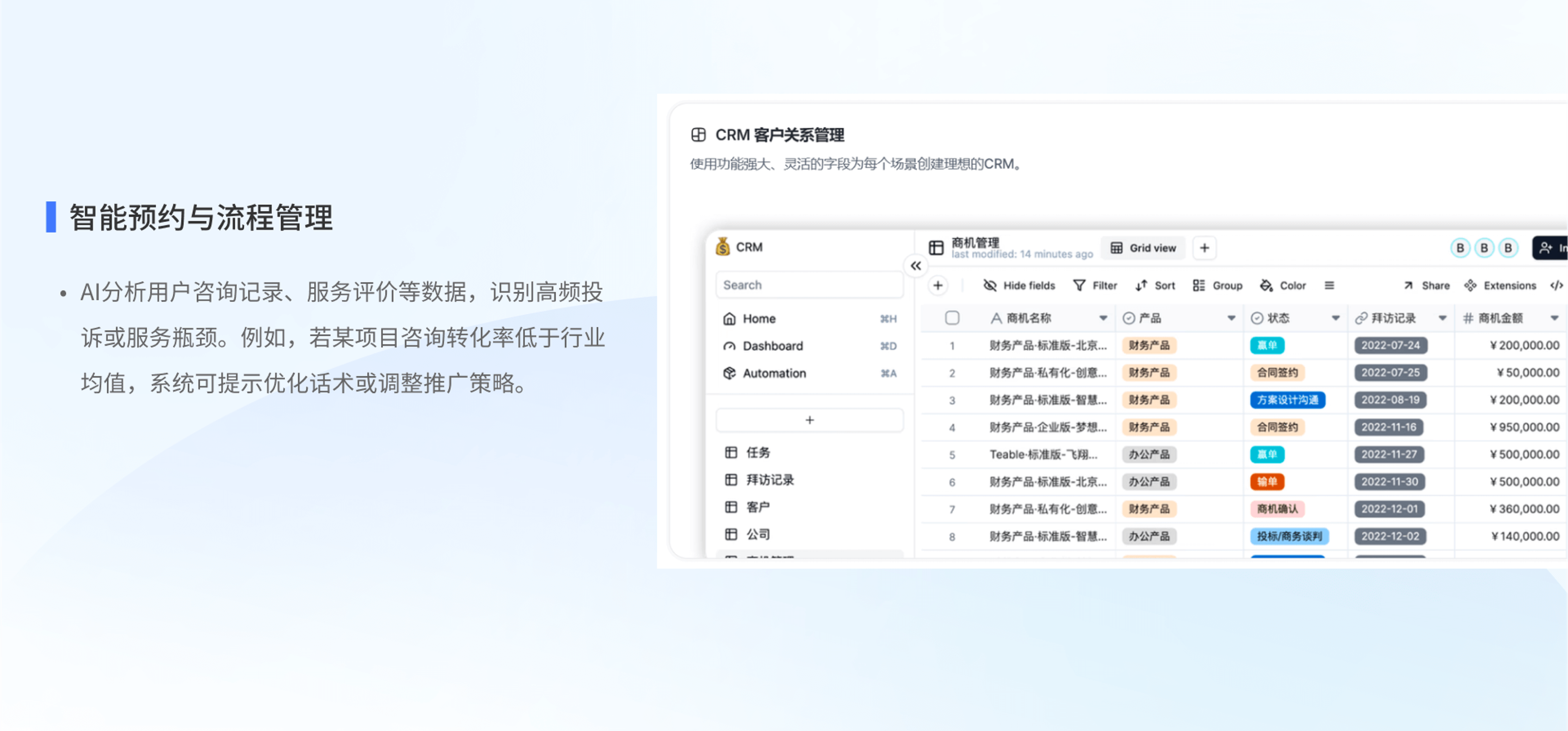The image size is (1568, 731).
Task: Open 拜访记录 column dropdown arrow
Action: [1443, 318]
